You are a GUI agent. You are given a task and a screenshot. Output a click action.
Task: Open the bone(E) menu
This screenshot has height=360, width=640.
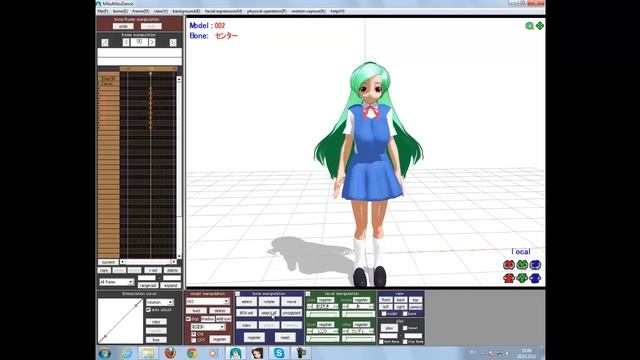click(x=120, y=11)
